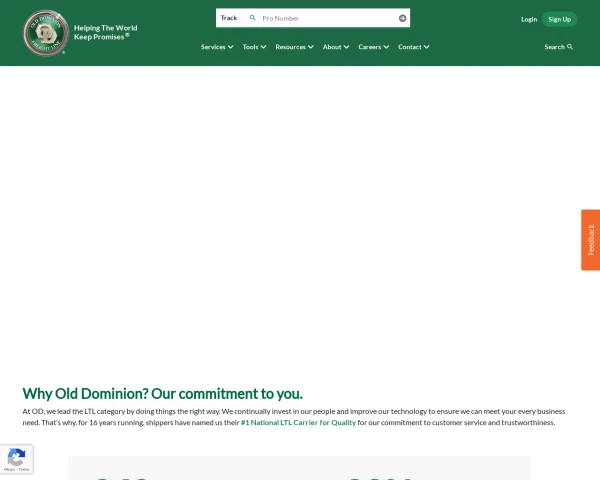Click the Track label button
Screen dimensions: 600x480
229,18
